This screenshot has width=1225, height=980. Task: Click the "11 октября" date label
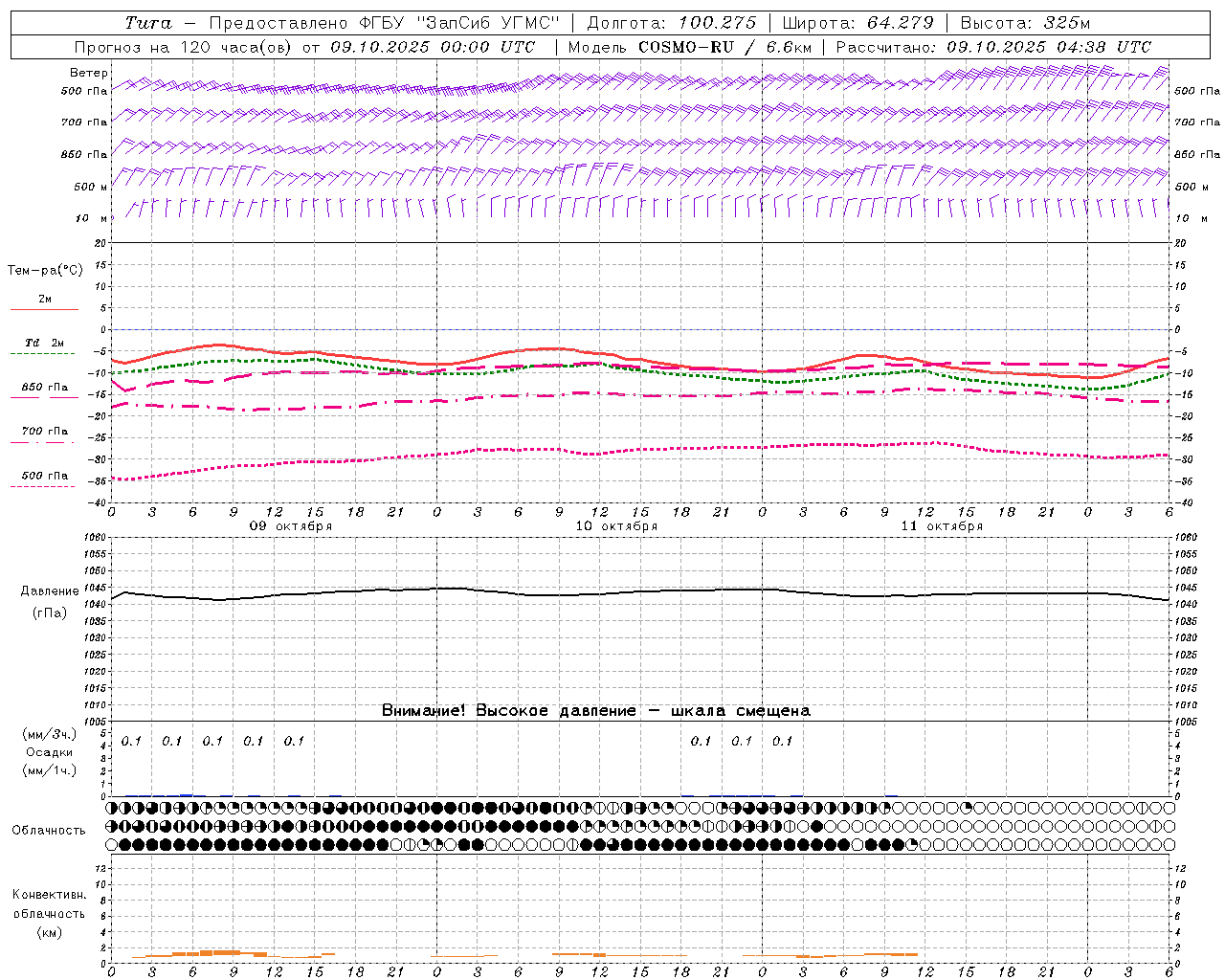coord(942,526)
